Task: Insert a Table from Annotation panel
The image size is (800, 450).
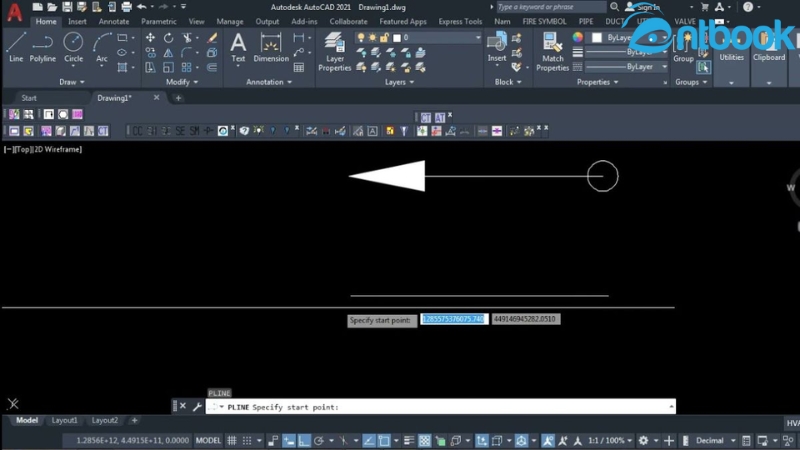Action: 299,67
